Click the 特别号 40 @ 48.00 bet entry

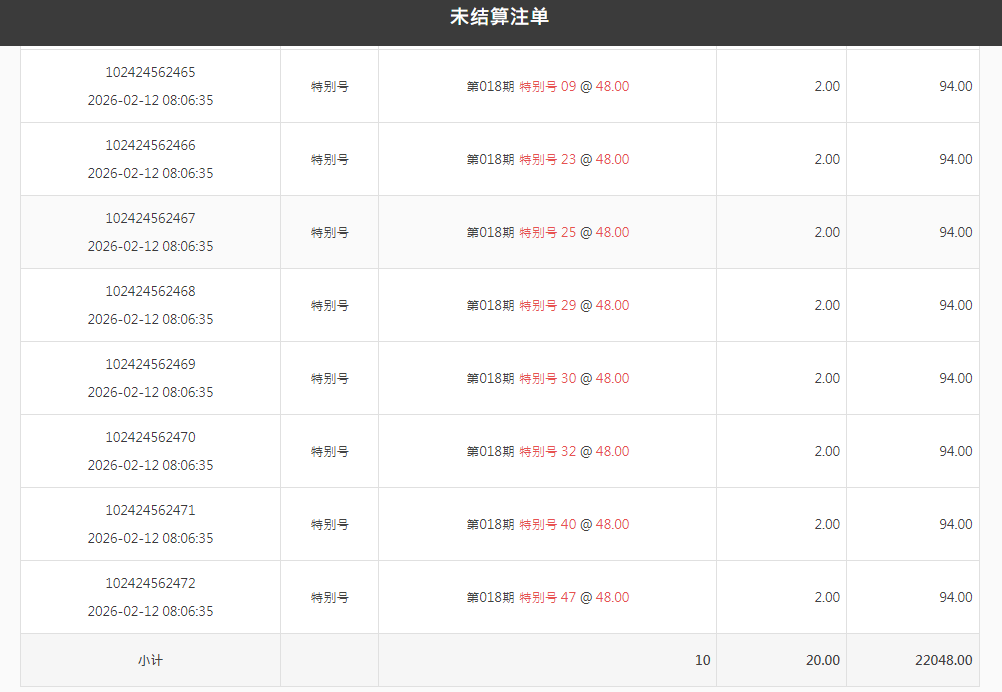[573, 525]
